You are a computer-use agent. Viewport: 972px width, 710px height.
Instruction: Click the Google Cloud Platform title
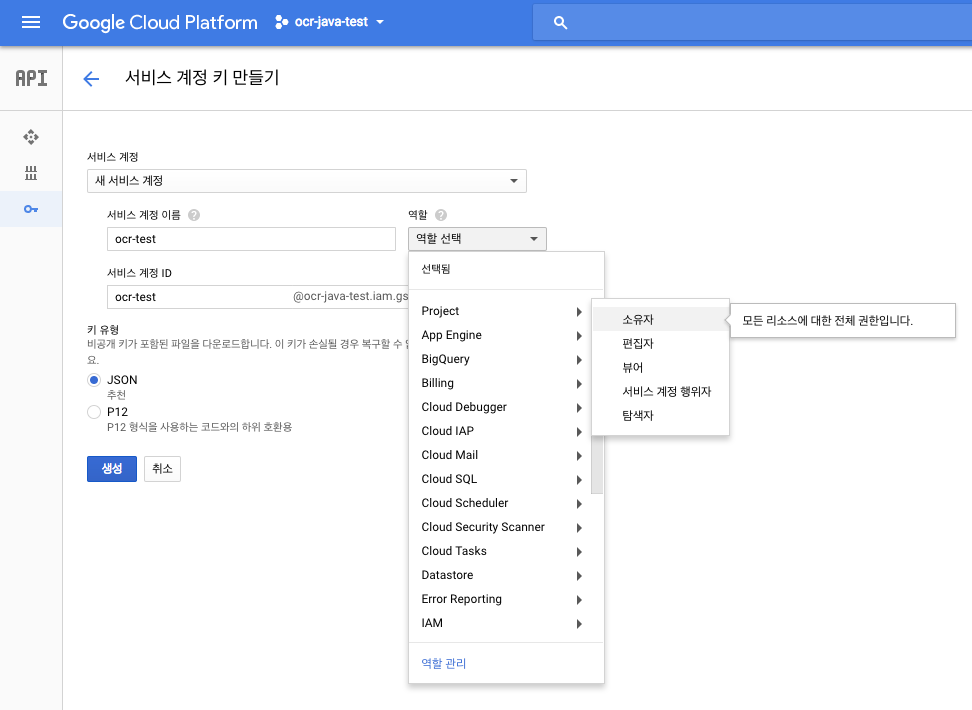[160, 23]
